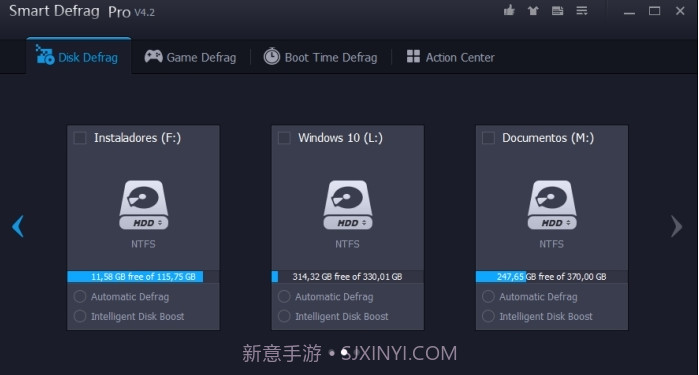Viewport: 699px width, 375px height.
Task: Select the Instaladores (F:) drive title
Action: (137, 138)
